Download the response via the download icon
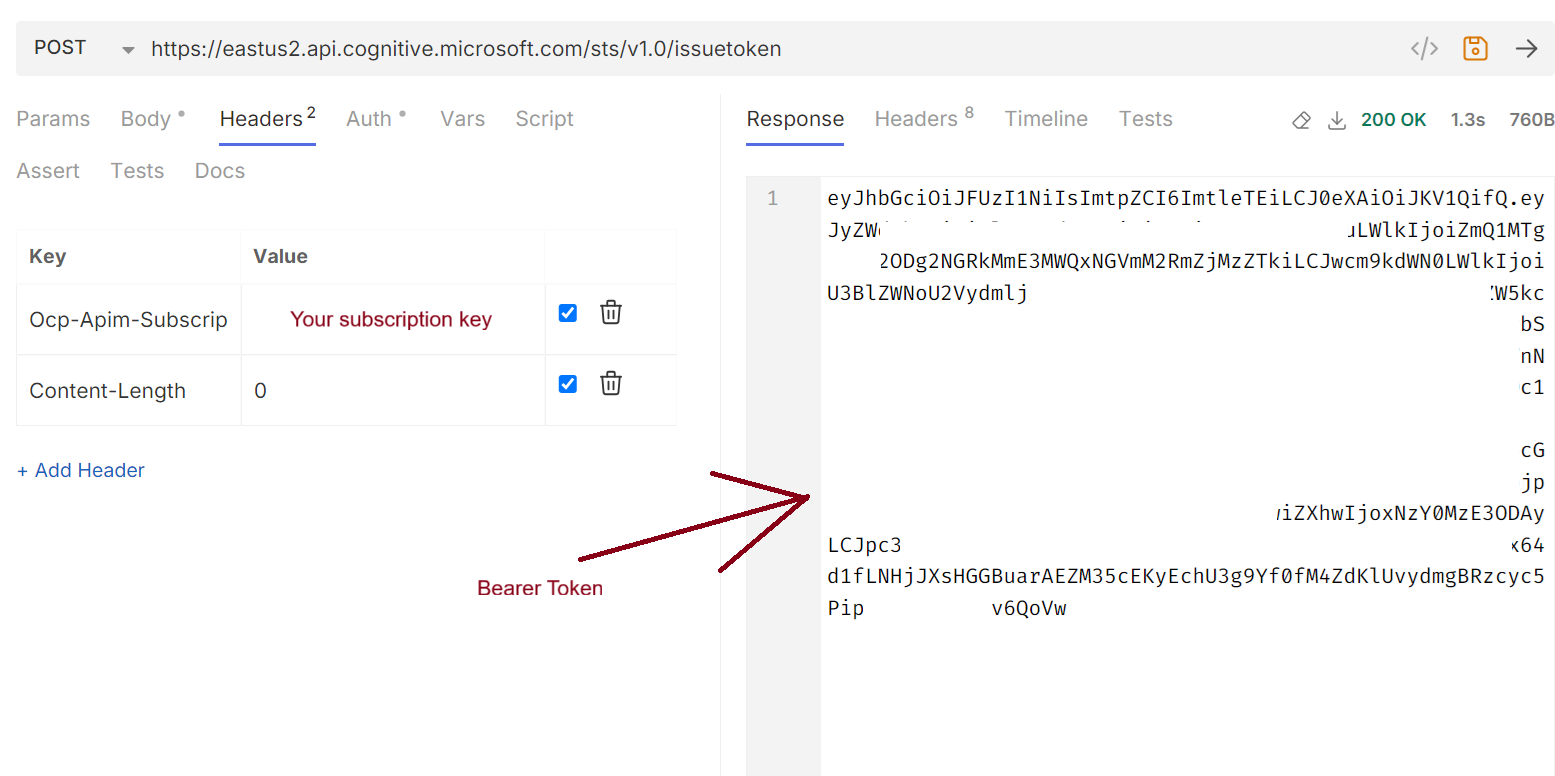 click(1337, 119)
